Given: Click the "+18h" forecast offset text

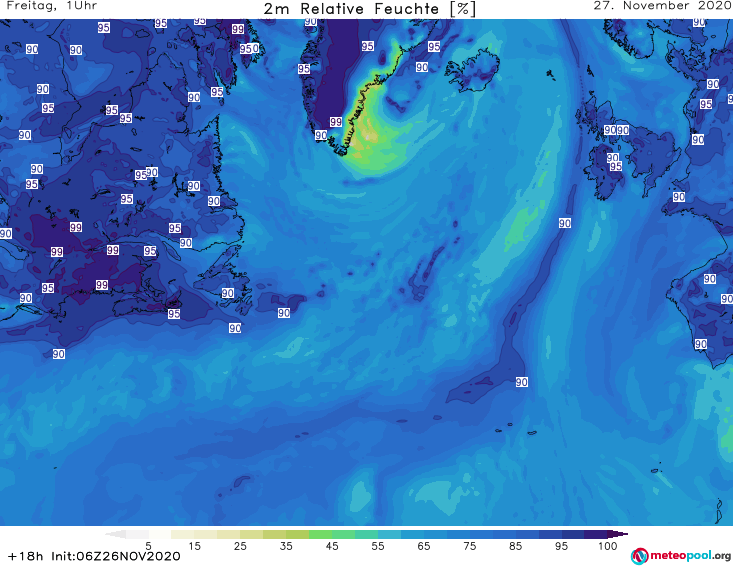Looking at the screenshot, I should coord(25,556).
